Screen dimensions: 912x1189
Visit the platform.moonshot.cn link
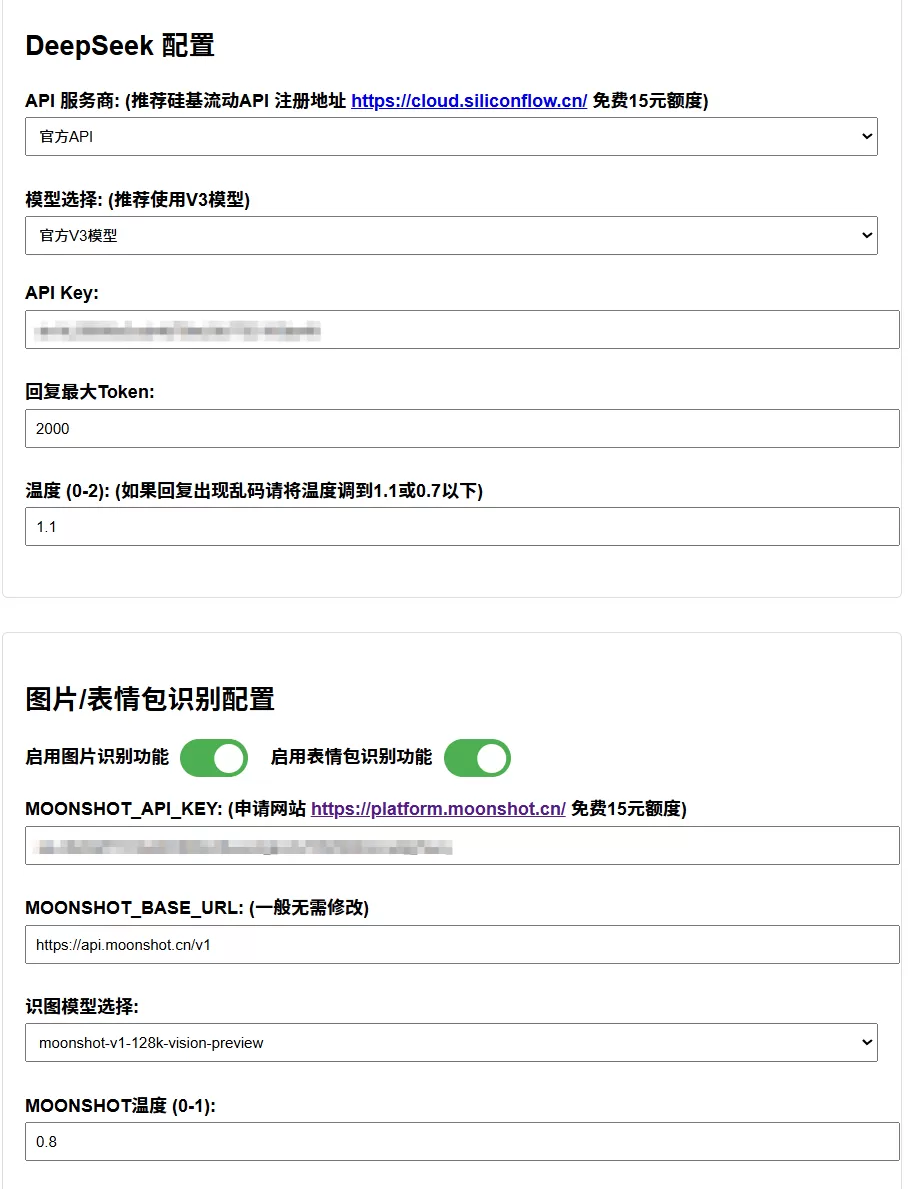tap(438, 809)
